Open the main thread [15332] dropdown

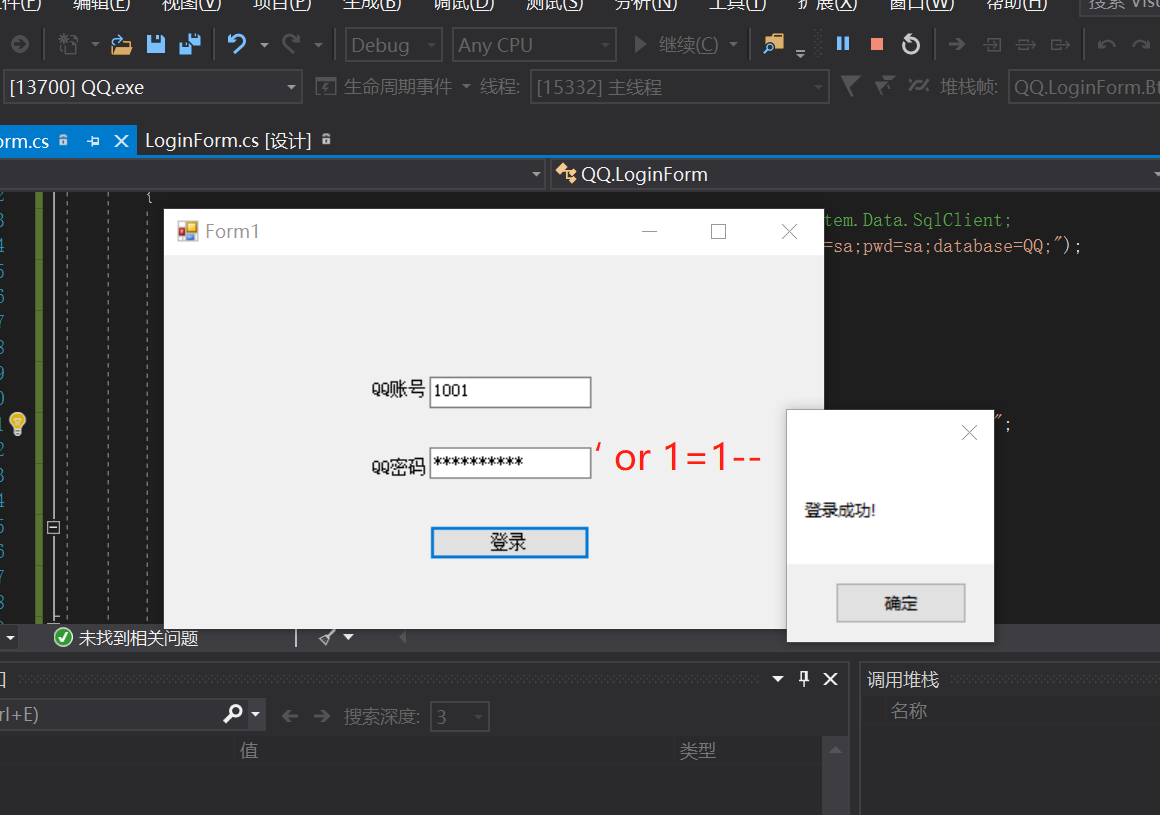point(679,87)
